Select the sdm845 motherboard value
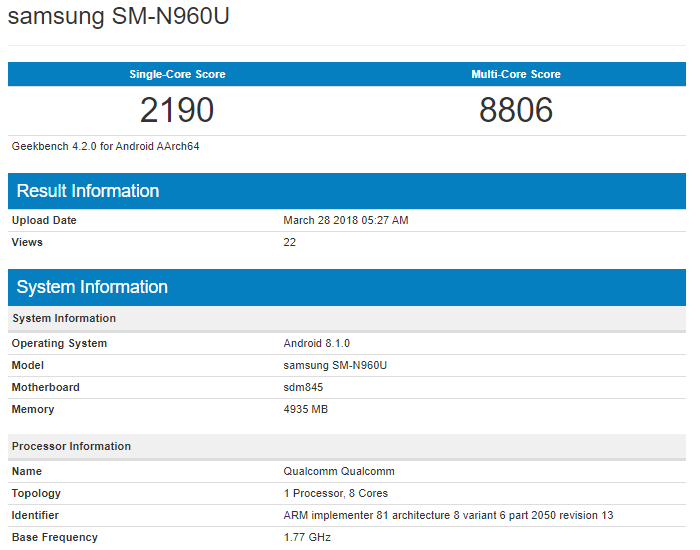The image size is (700, 550). (x=305, y=387)
